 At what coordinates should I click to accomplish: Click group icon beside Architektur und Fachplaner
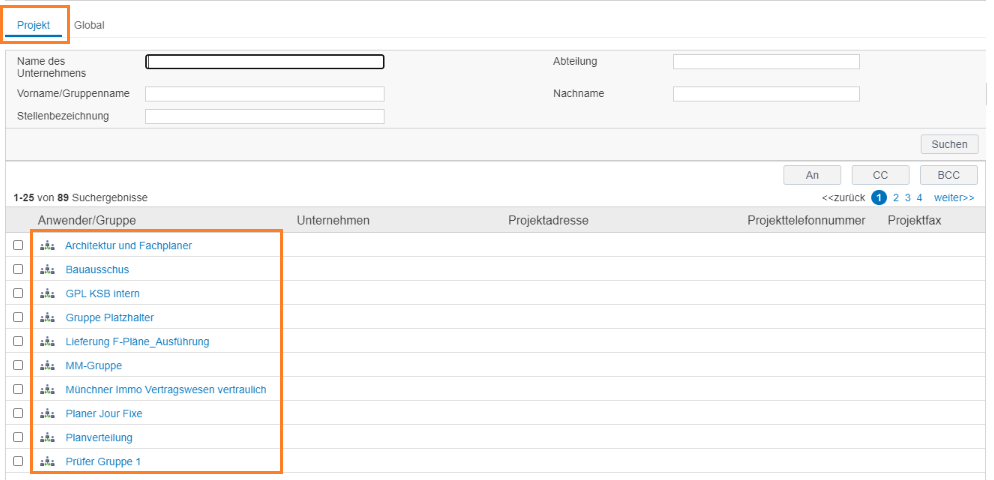[47, 245]
